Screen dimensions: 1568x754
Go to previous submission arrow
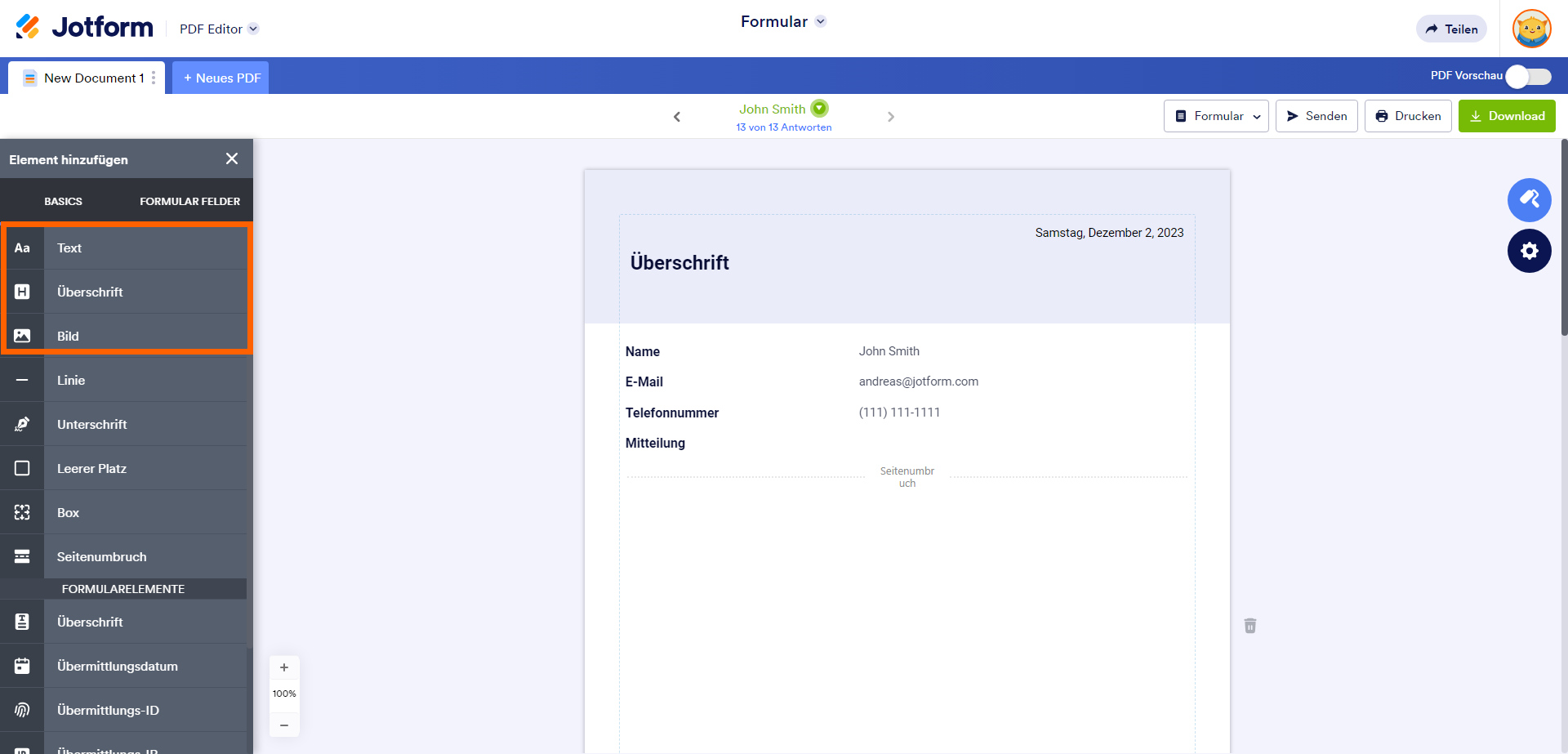[x=677, y=117]
